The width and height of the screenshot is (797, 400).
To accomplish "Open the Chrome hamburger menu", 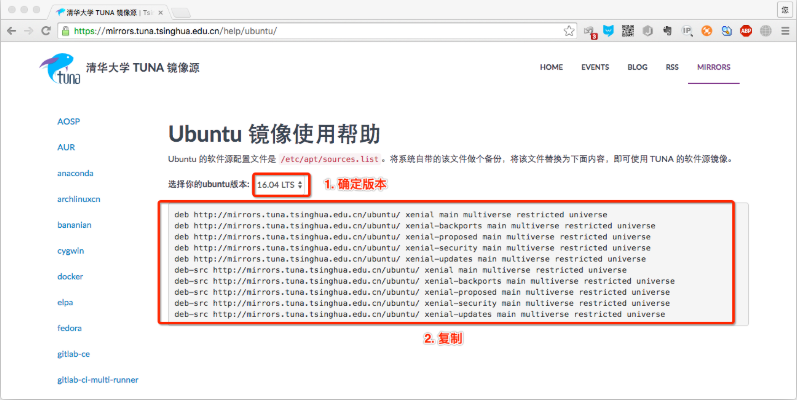I will coord(785,31).
